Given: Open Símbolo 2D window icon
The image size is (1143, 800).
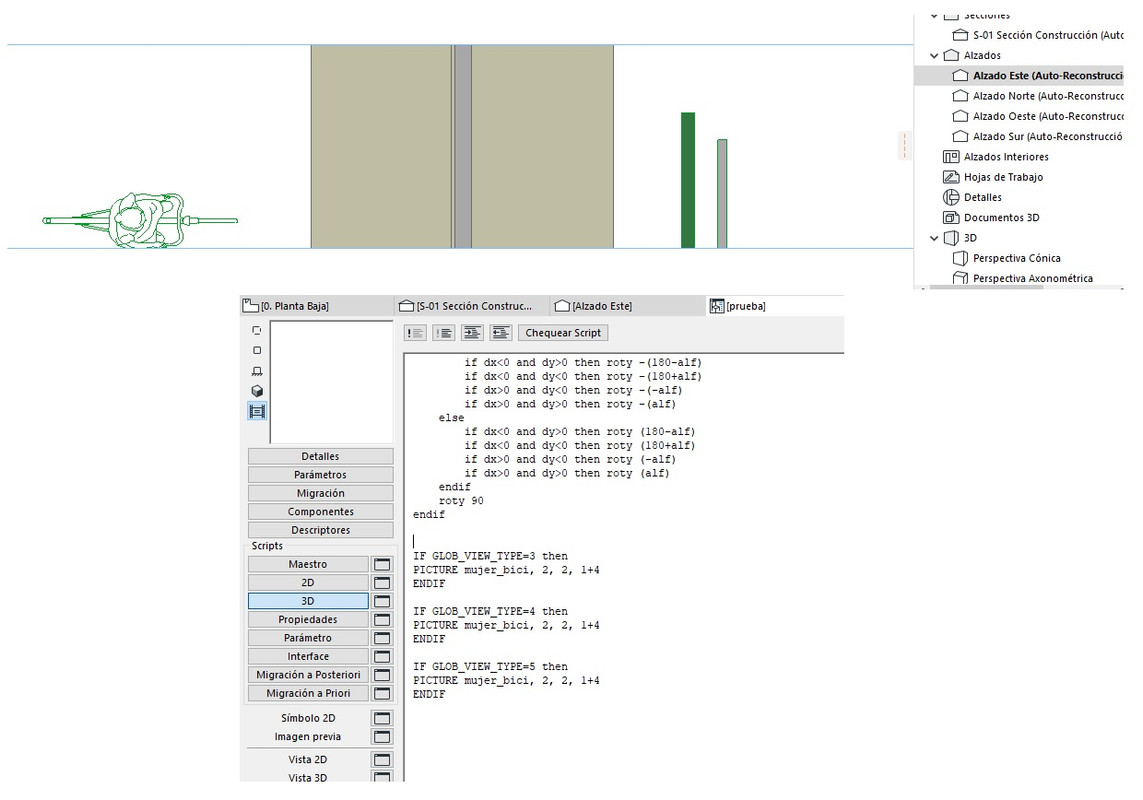Looking at the screenshot, I should click(x=382, y=718).
